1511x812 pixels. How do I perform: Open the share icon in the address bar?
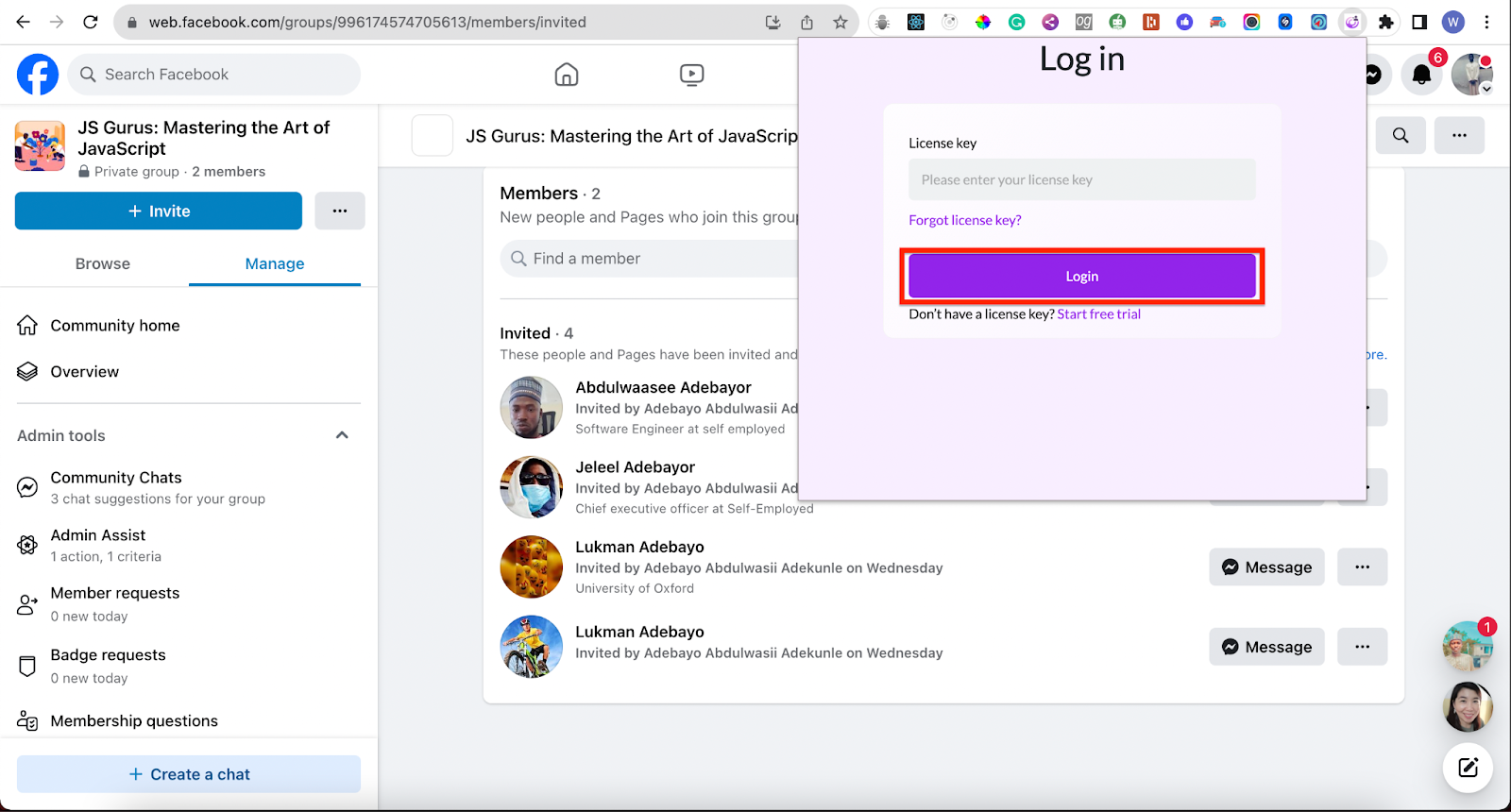(x=806, y=22)
